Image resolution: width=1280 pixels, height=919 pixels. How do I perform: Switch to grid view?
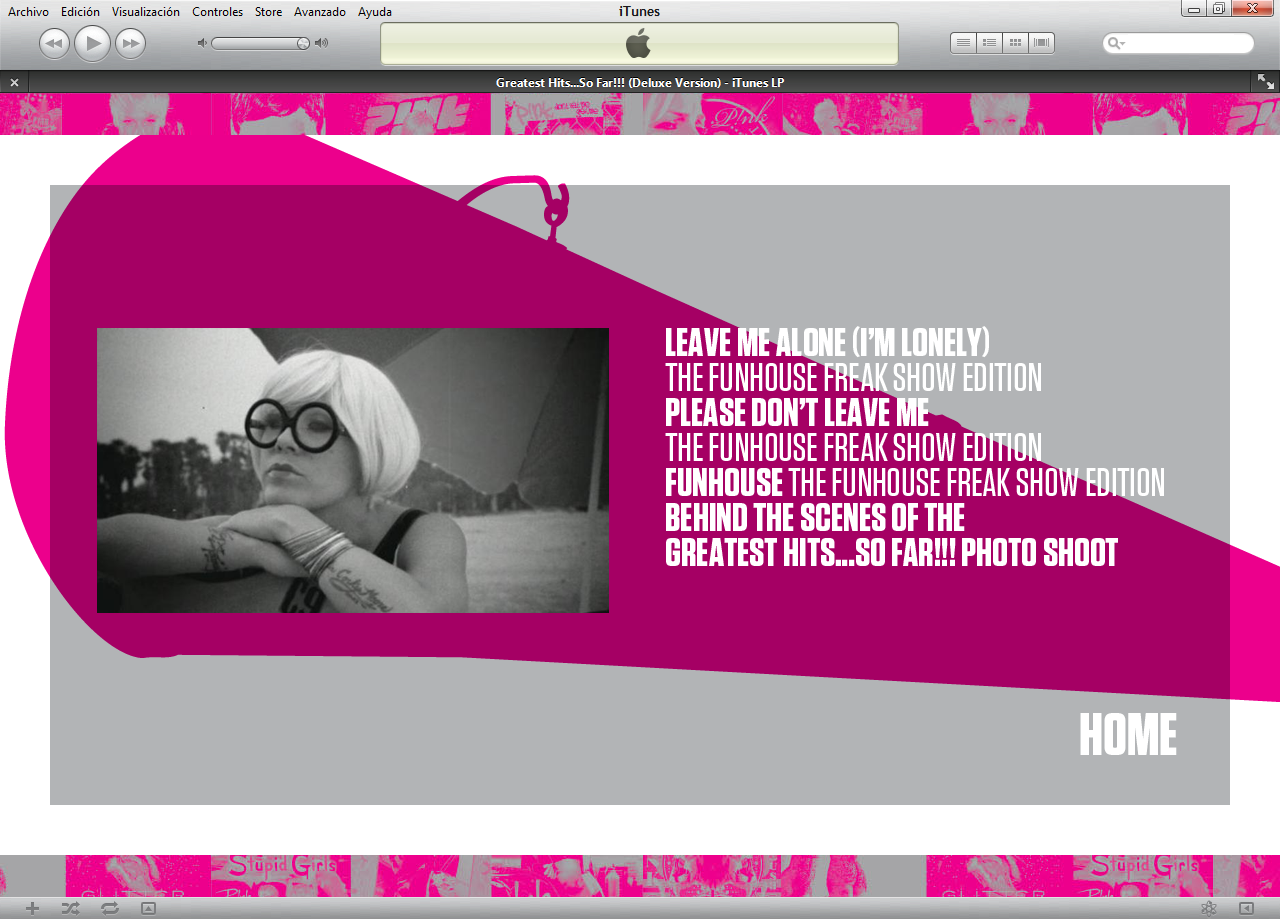1015,43
